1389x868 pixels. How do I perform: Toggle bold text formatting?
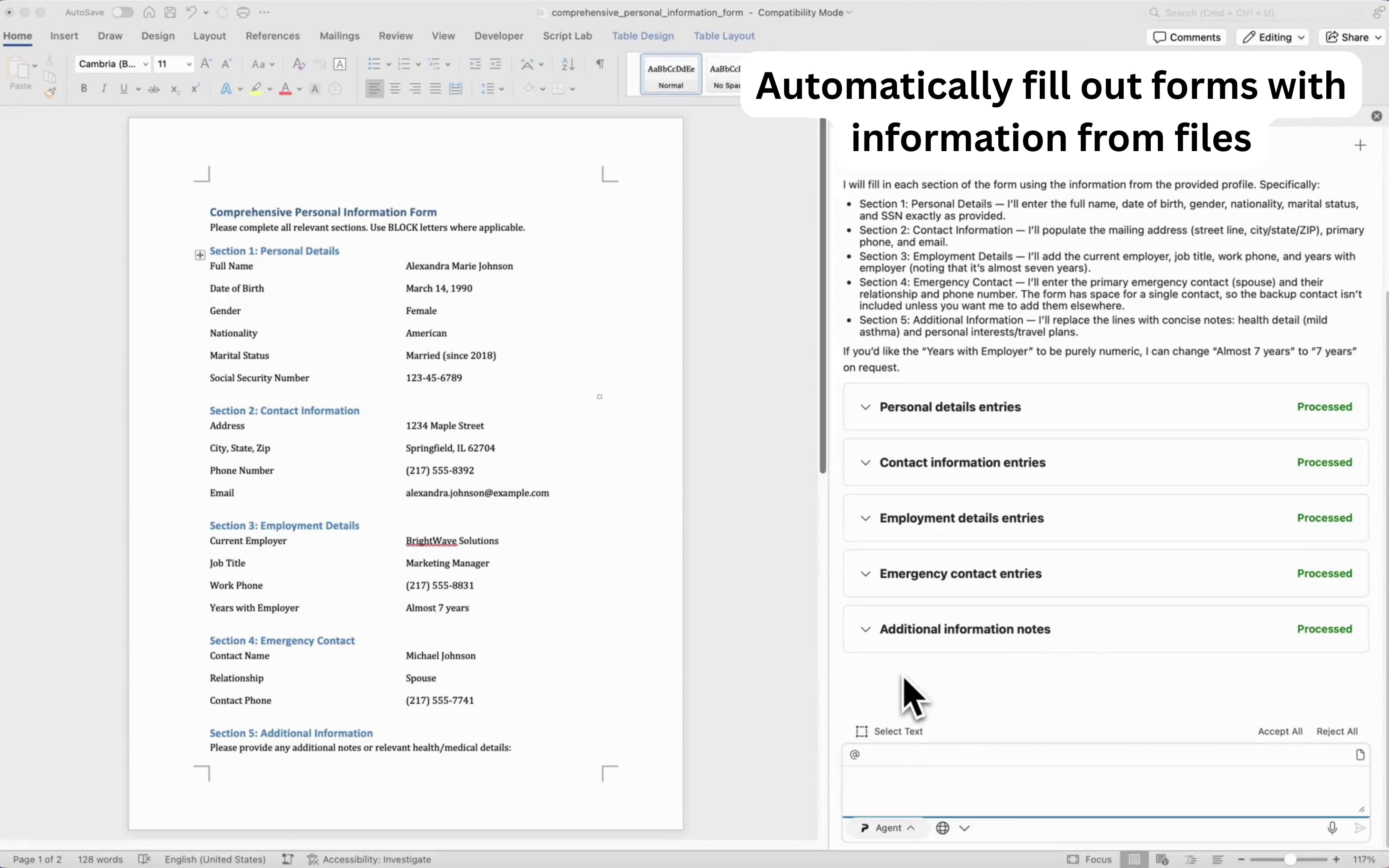tap(84, 88)
